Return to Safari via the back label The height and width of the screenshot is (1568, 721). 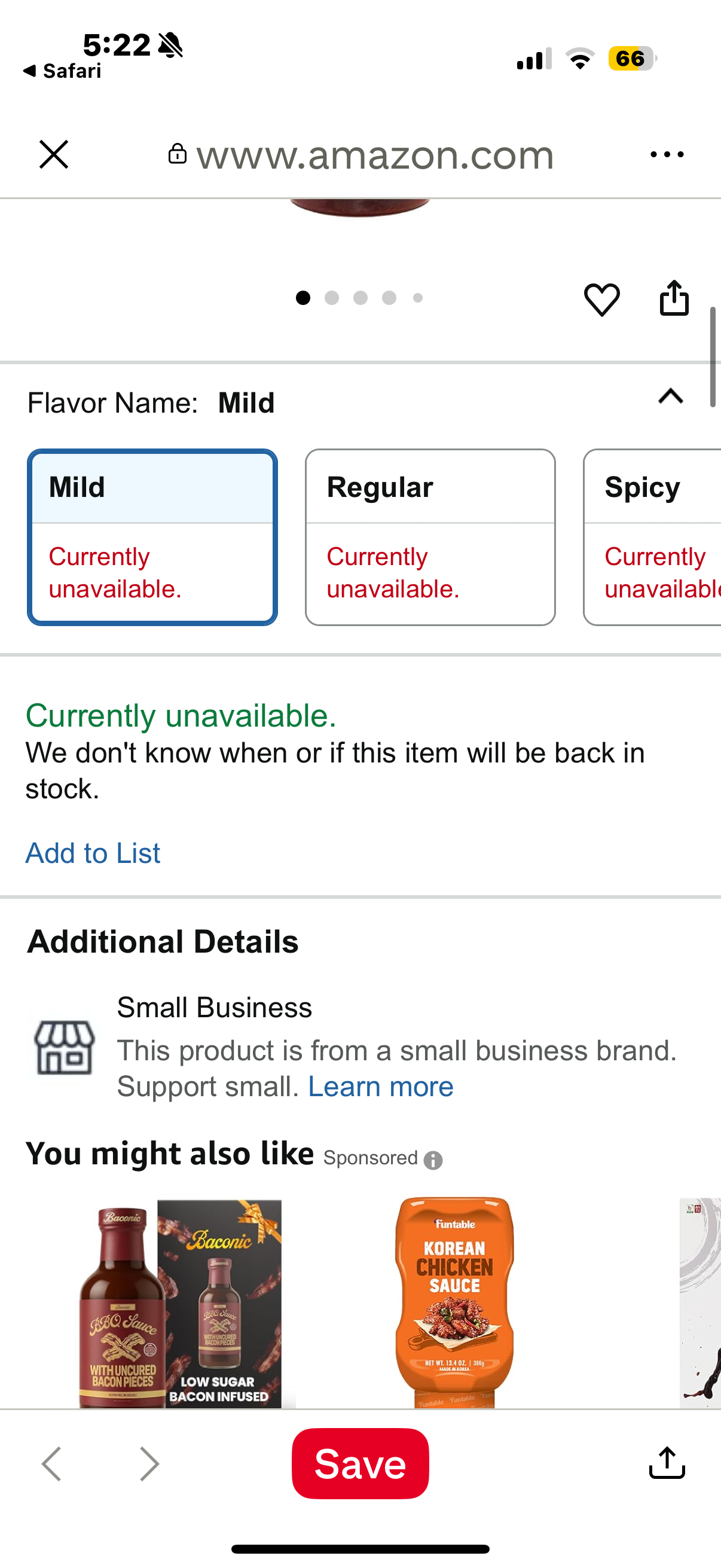[62, 71]
